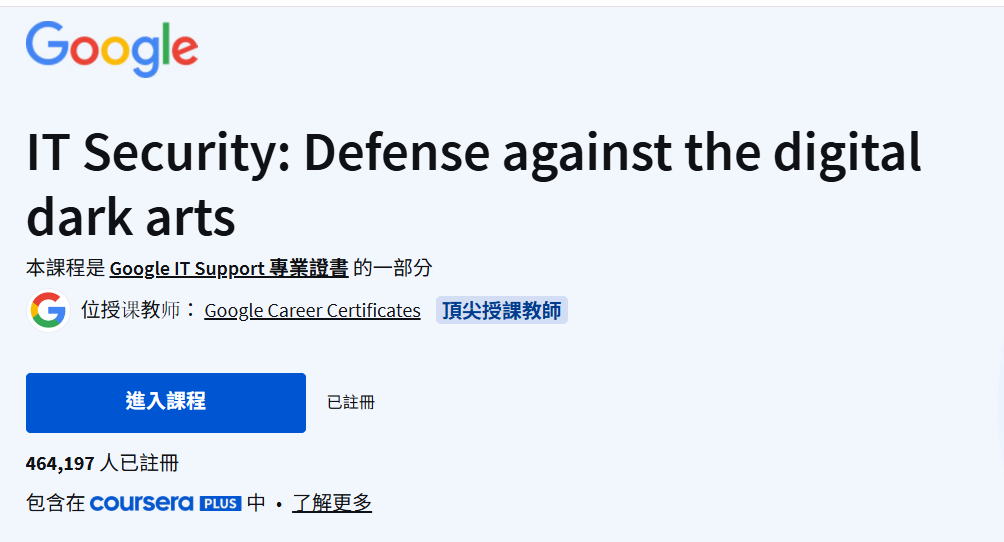
Task: Open the Google IT Support 專業證書 link
Action: [x=229, y=268]
